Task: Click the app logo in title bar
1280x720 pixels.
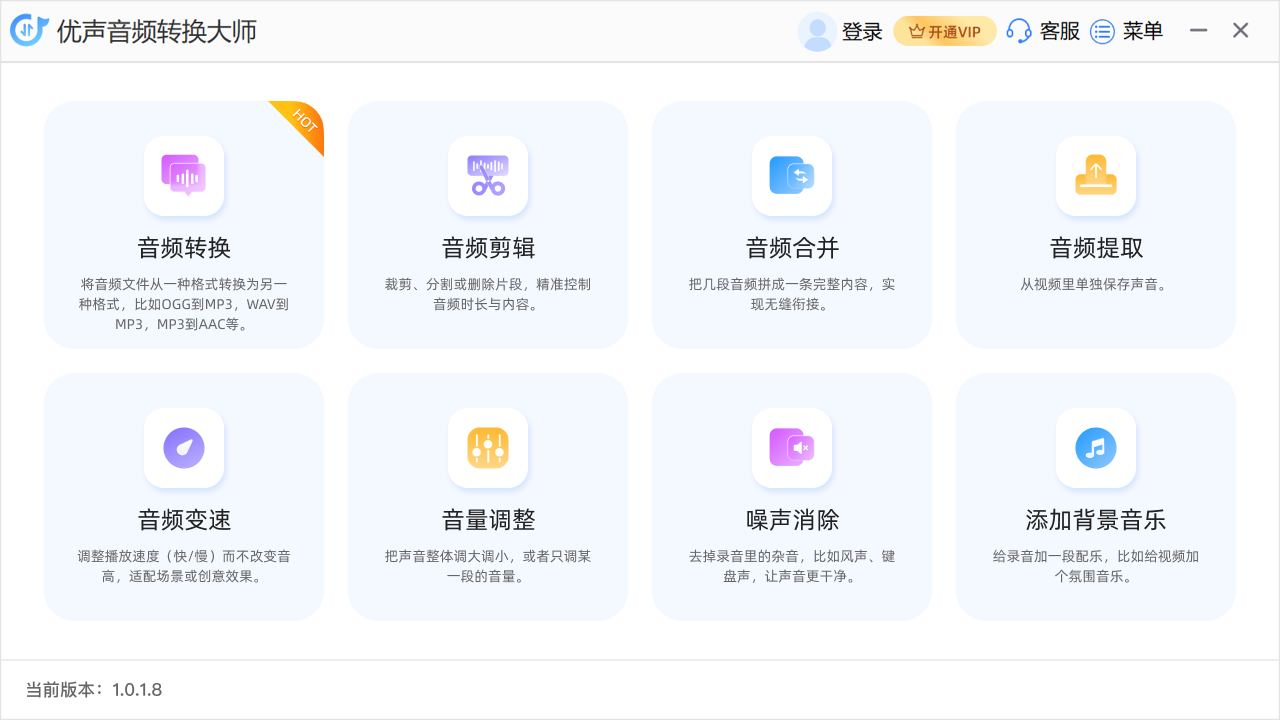Action: point(29,31)
